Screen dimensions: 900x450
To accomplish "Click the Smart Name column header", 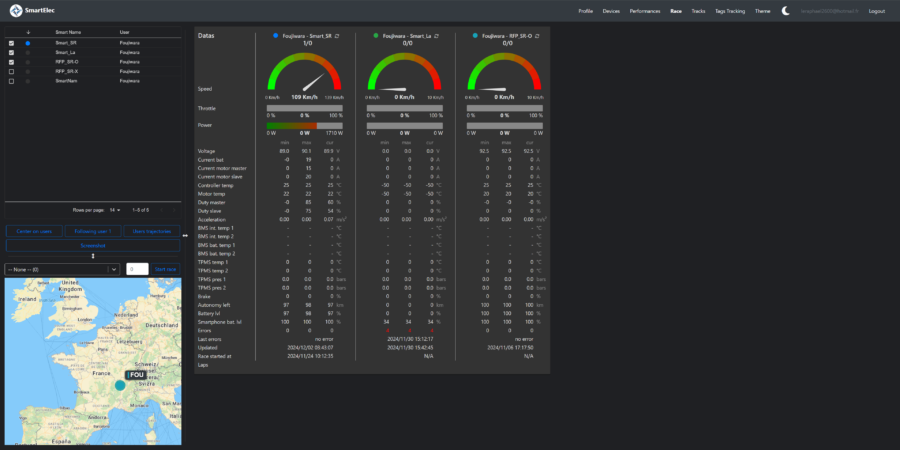I will [x=67, y=32].
